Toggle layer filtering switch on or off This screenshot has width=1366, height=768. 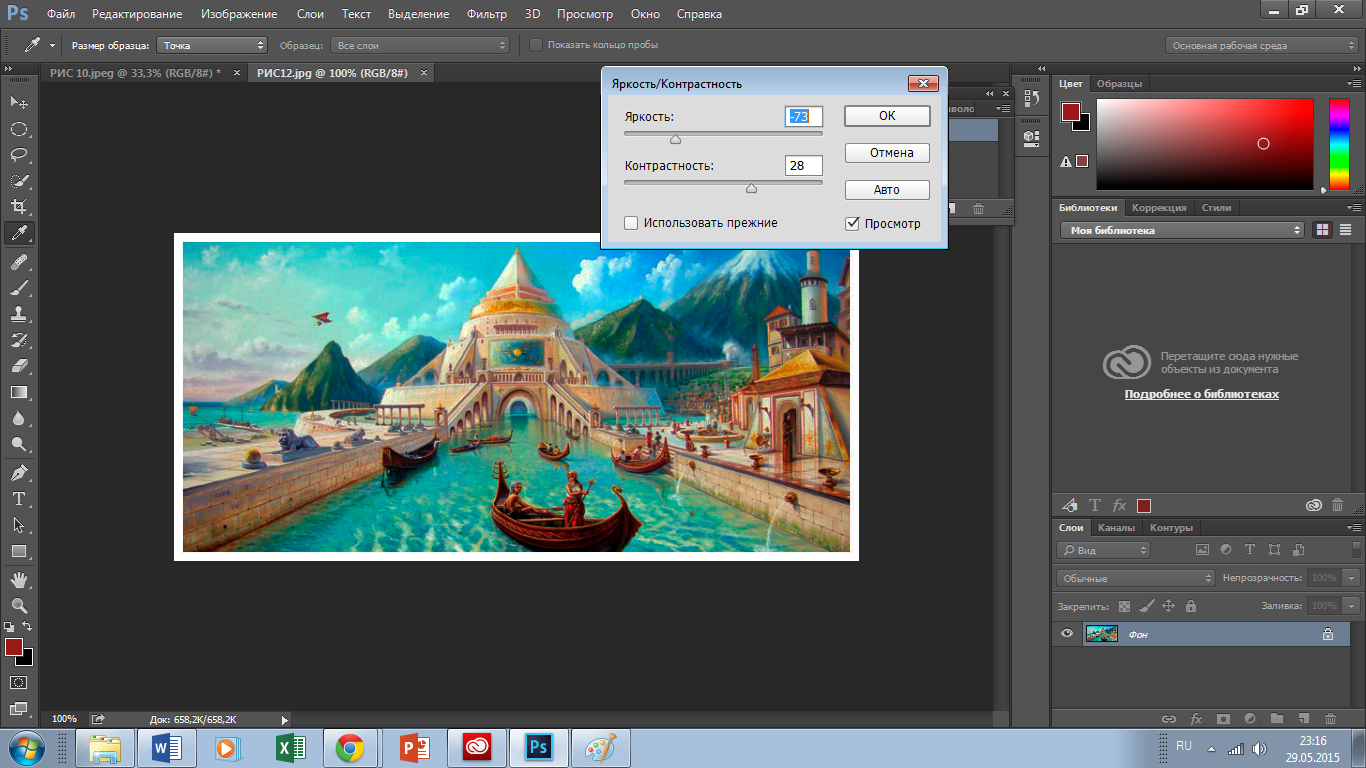[1354, 550]
